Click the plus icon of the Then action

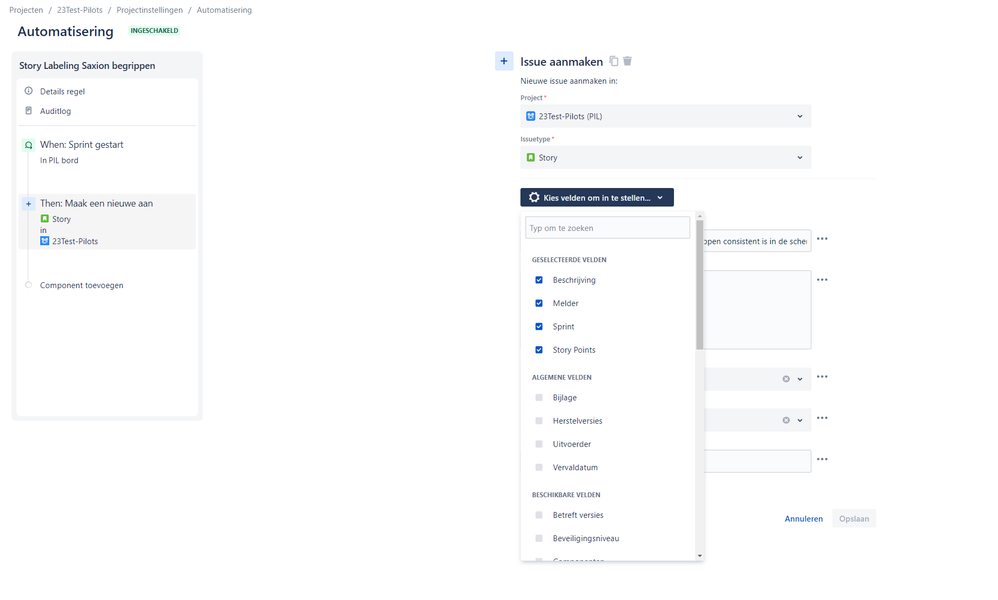click(29, 204)
